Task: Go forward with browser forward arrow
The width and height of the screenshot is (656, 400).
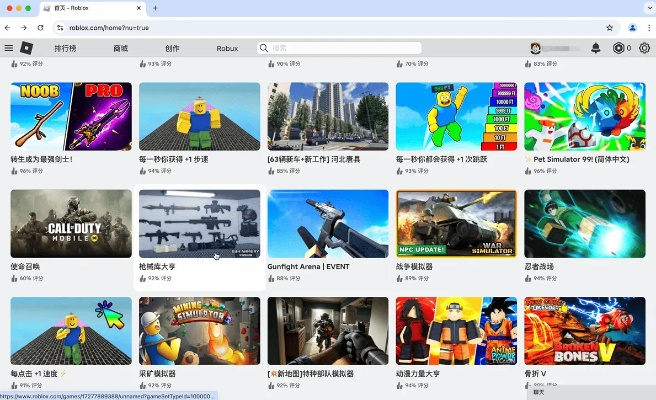Action: click(x=24, y=28)
